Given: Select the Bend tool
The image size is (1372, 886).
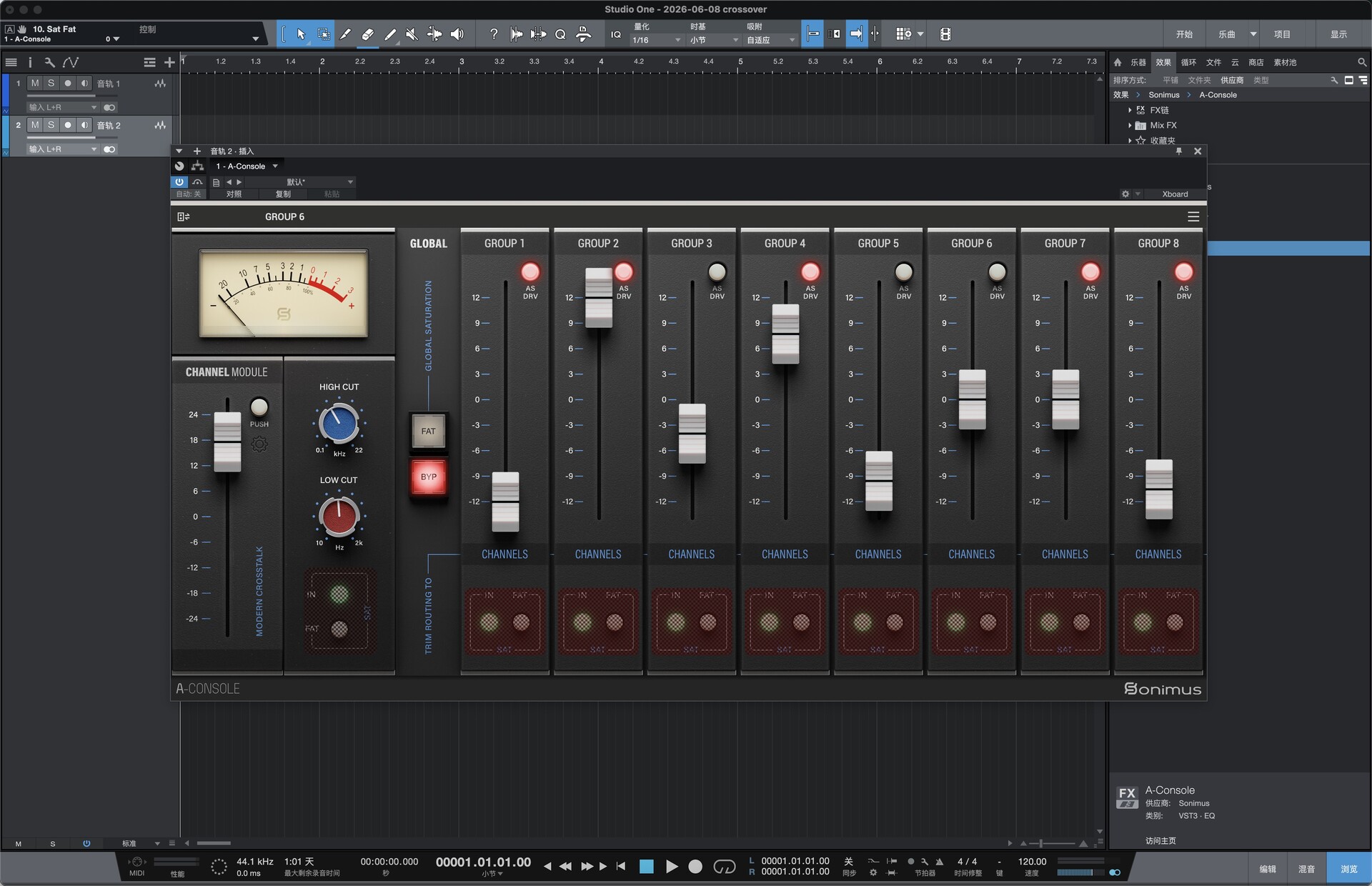Looking at the screenshot, I should click(x=434, y=34).
